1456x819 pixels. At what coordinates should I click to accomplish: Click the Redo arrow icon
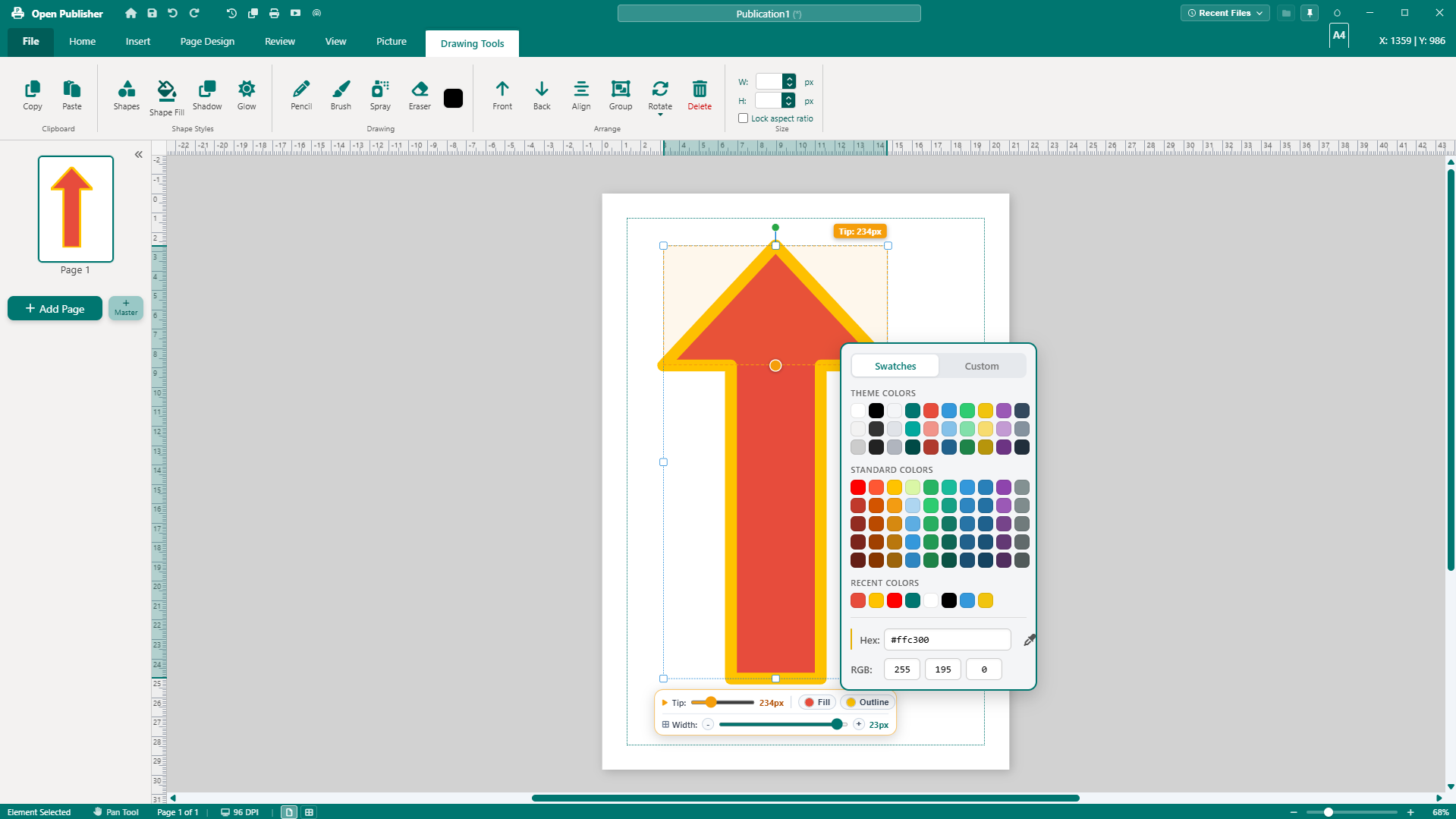pos(194,13)
